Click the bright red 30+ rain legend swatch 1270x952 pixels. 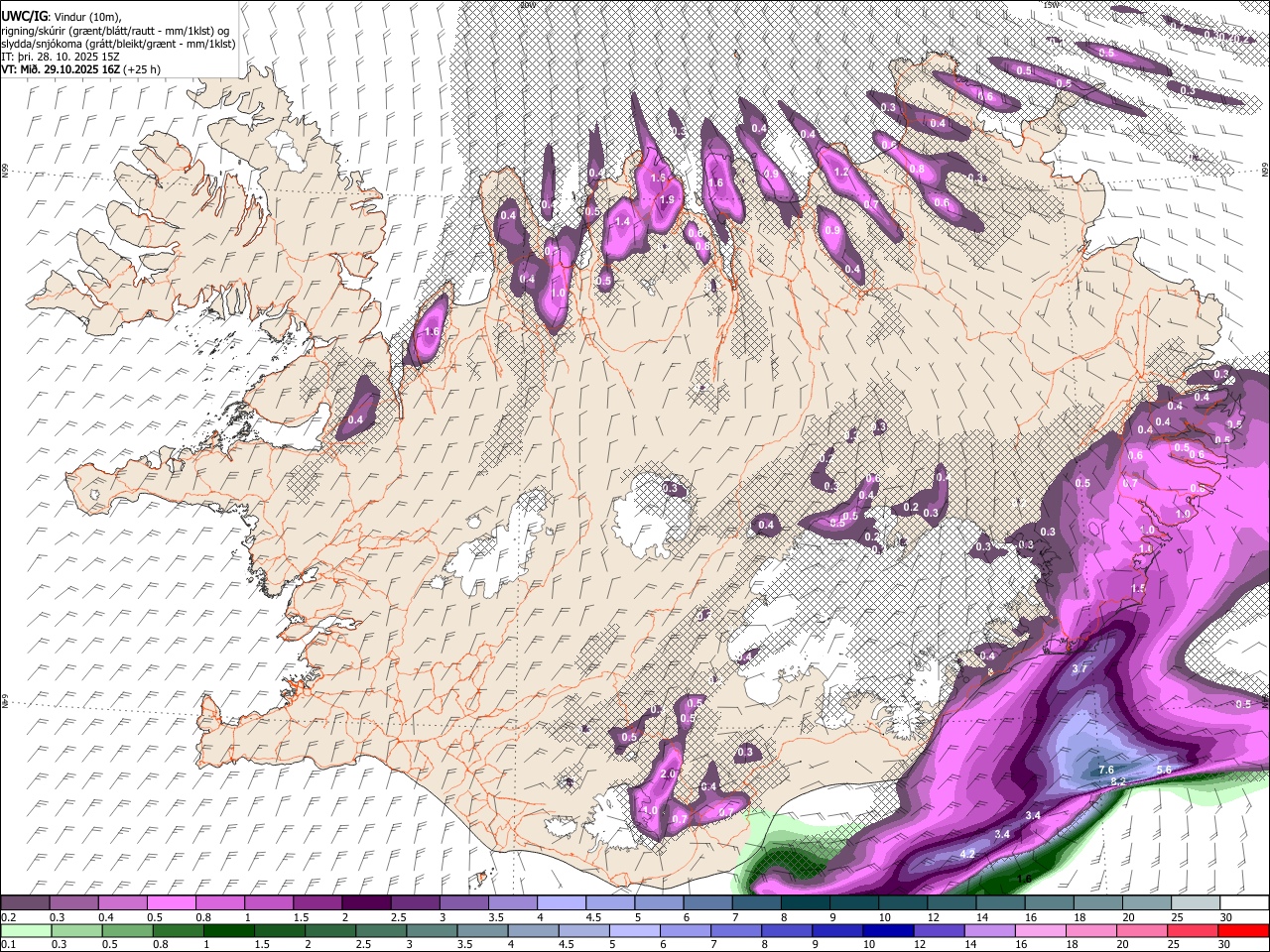pyautogui.click(x=1243, y=930)
